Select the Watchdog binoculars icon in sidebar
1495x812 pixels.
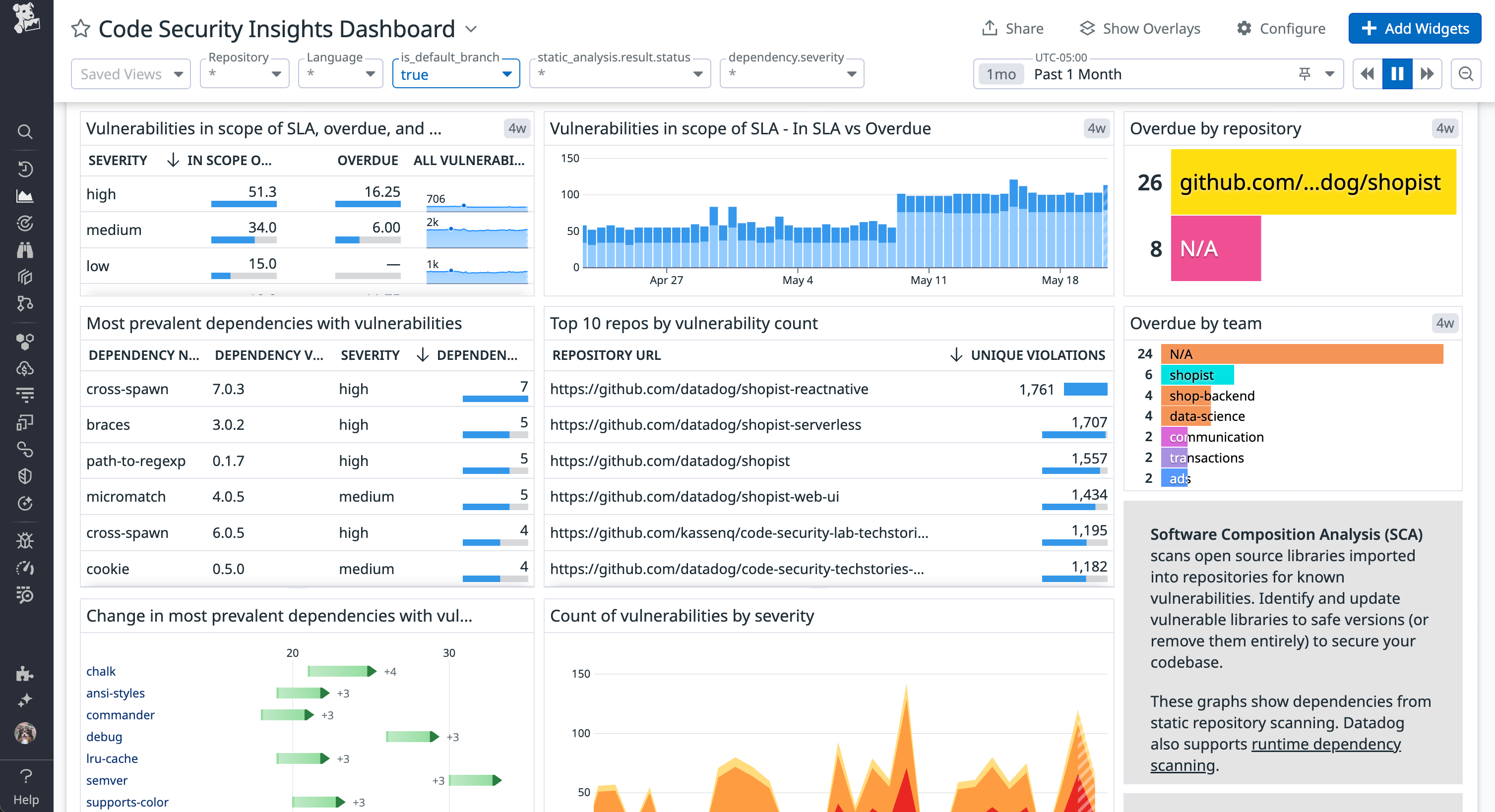coord(25,250)
